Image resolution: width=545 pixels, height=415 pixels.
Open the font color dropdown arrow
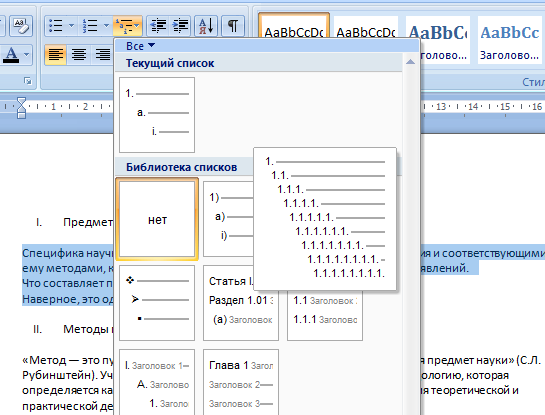(27, 55)
